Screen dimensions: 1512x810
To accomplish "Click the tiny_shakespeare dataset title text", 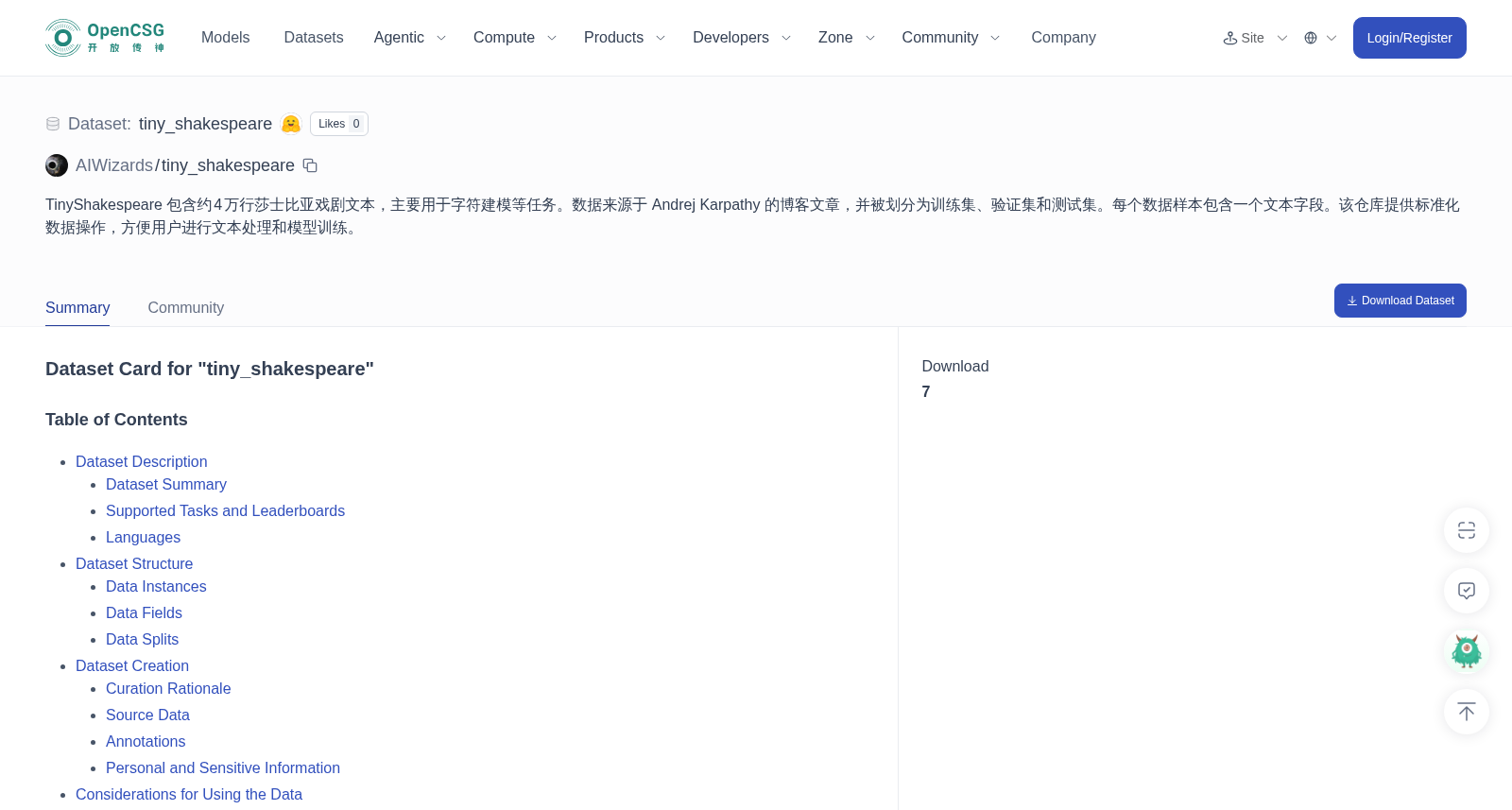I will [x=205, y=124].
